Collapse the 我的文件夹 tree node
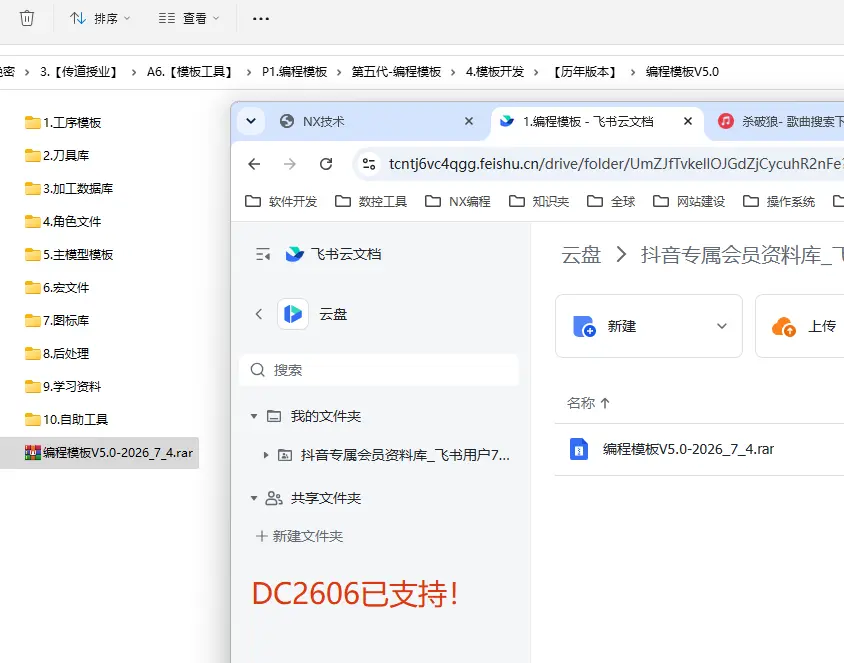Screen dimensions: 844x663 click(x=254, y=416)
